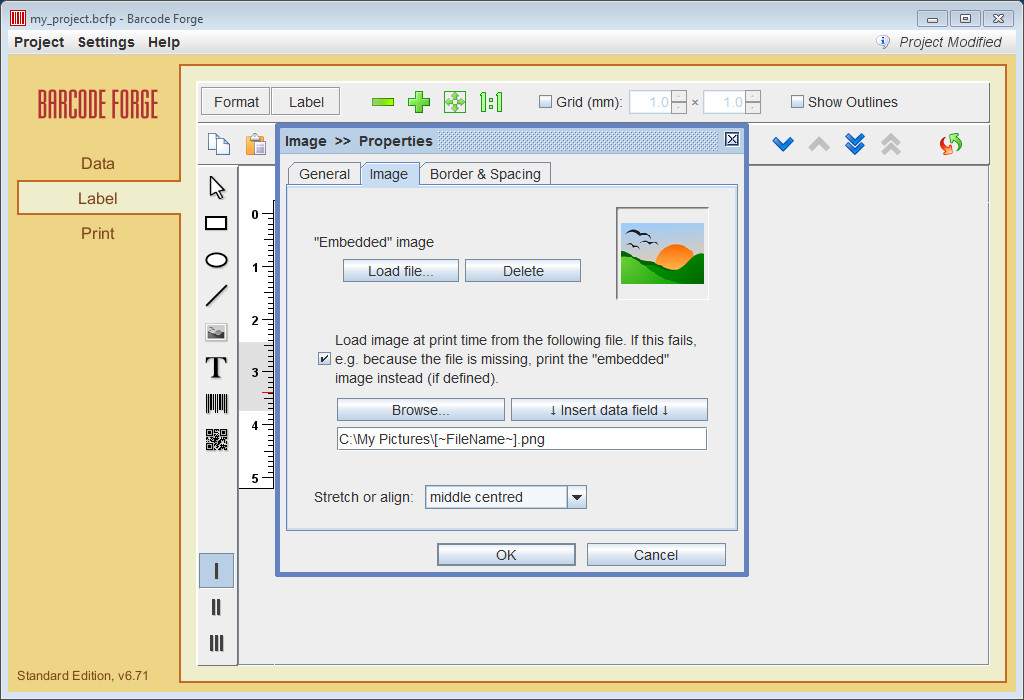This screenshot has width=1024, height=700.
Task: Move item up one layer
Action: click(819, 144)
